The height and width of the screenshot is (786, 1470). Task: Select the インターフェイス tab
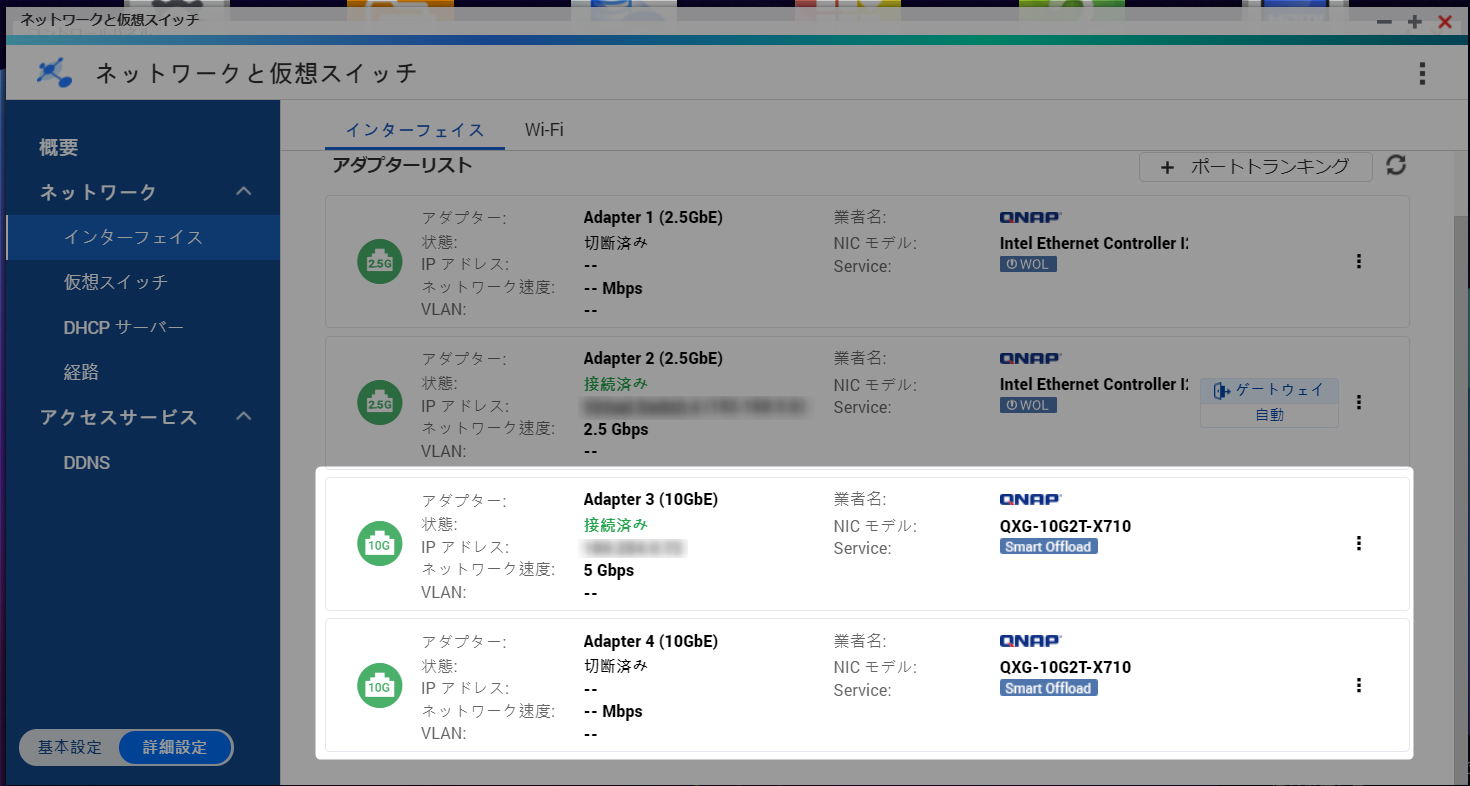tap(415, 130)
